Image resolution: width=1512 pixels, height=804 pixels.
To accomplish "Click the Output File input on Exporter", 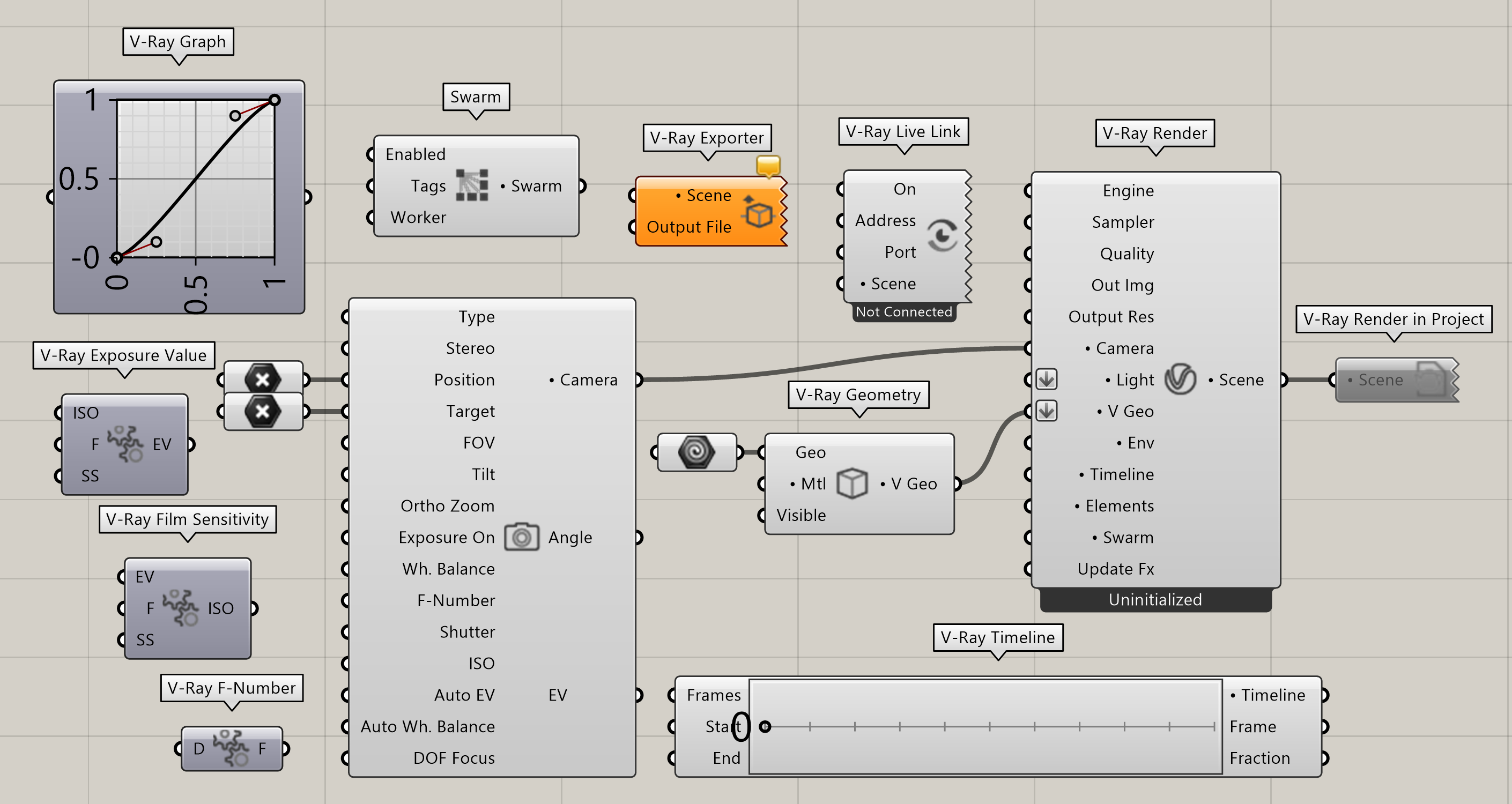I will pos(688,227).
